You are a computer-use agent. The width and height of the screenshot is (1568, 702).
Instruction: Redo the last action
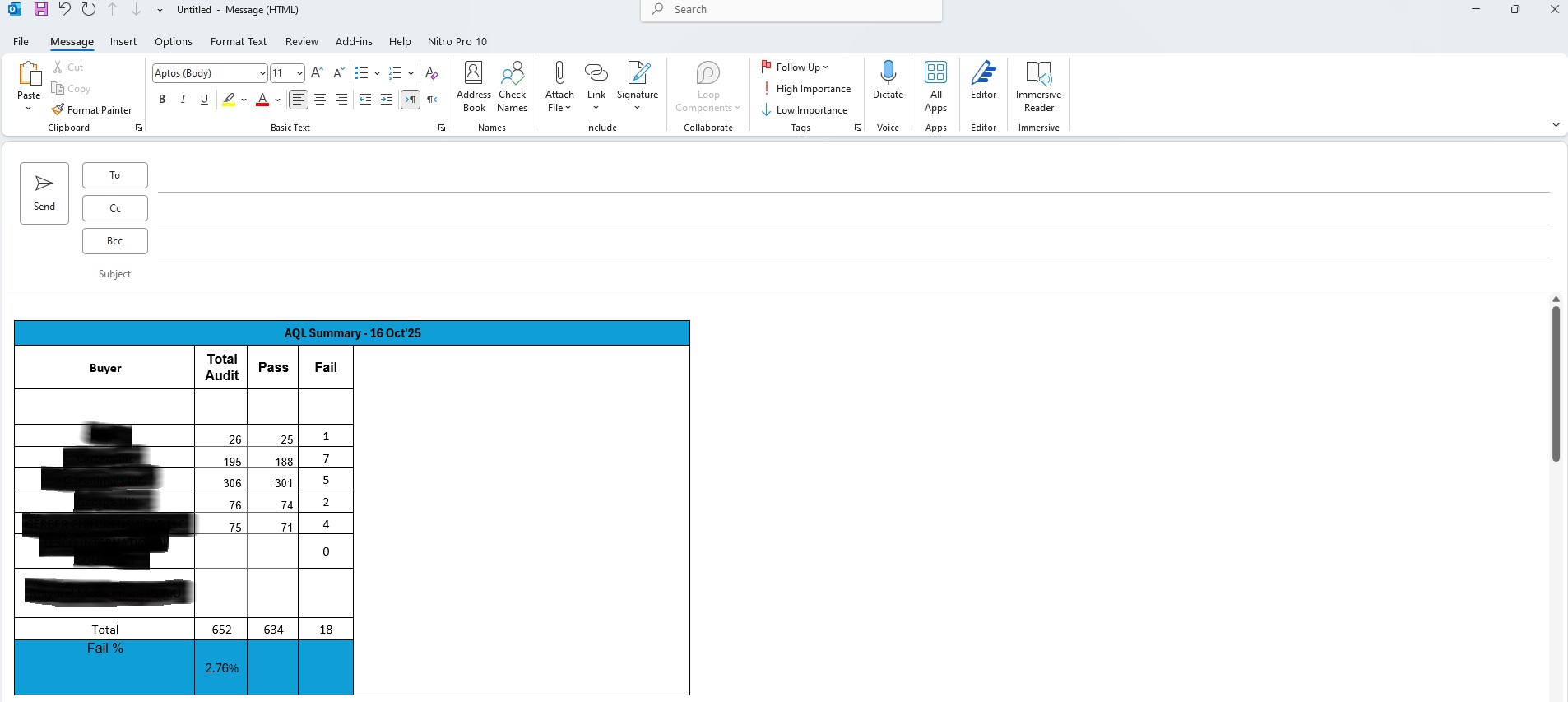click(x=89, y=10)
